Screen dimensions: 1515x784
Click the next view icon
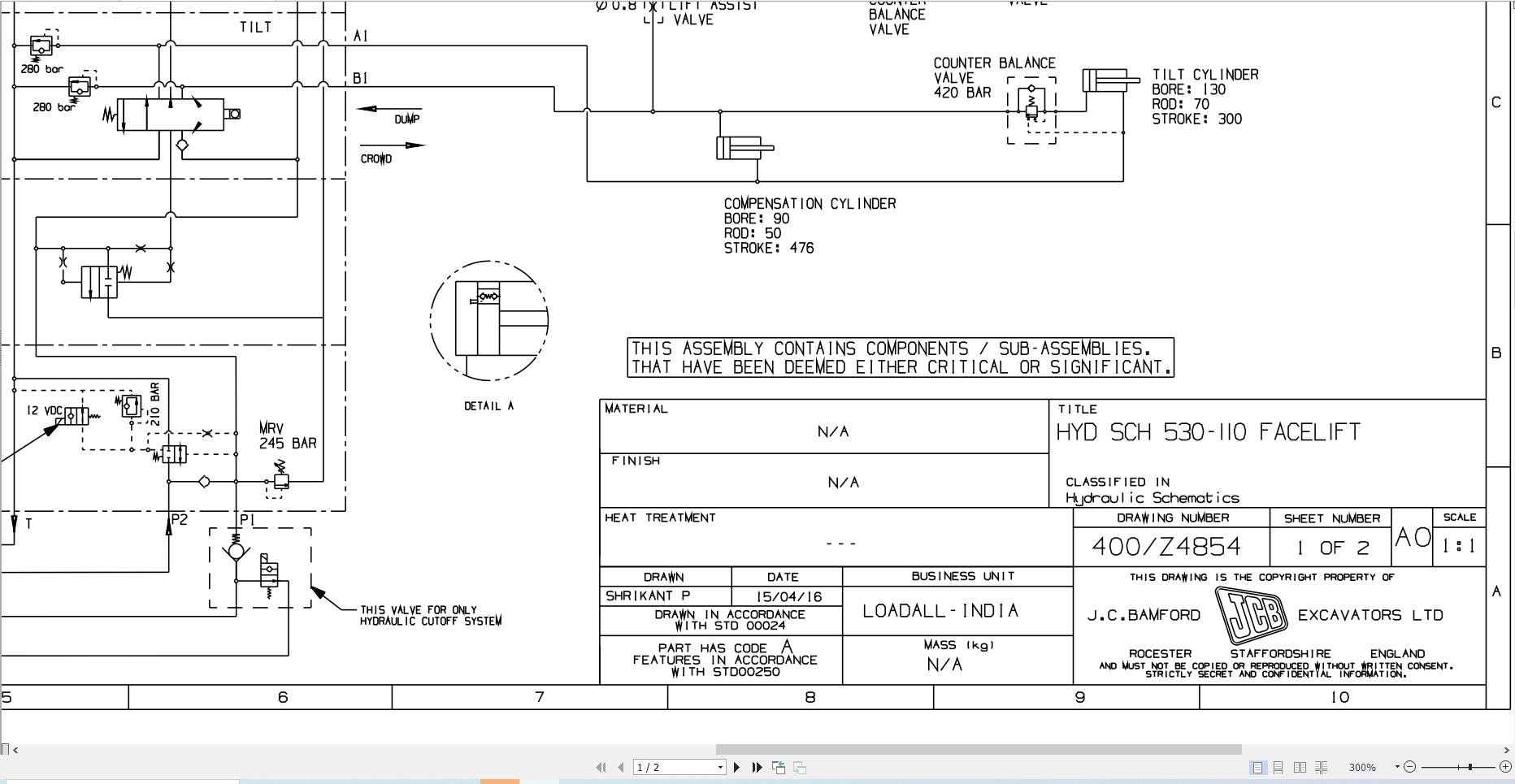coord(800,767)
